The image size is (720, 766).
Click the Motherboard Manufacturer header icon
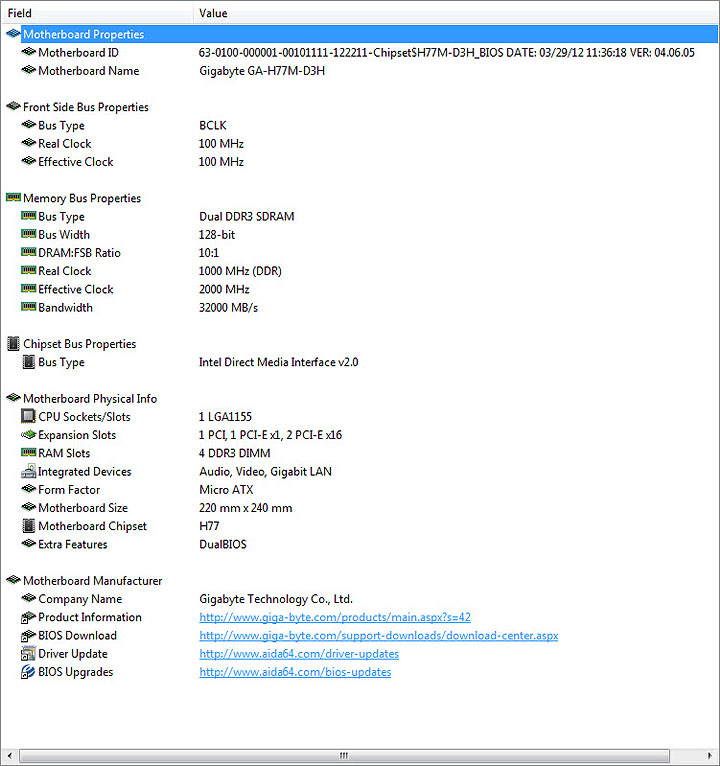(x=13, y=580)
